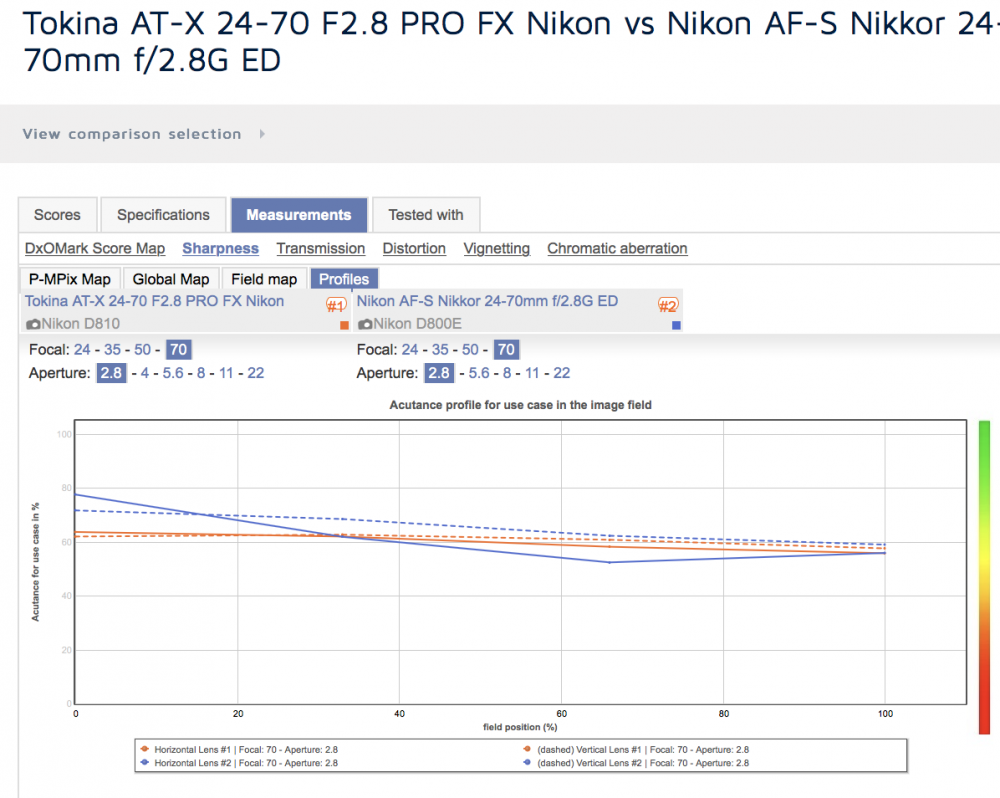Select the Sharpness measurement link

click(221, 248)
